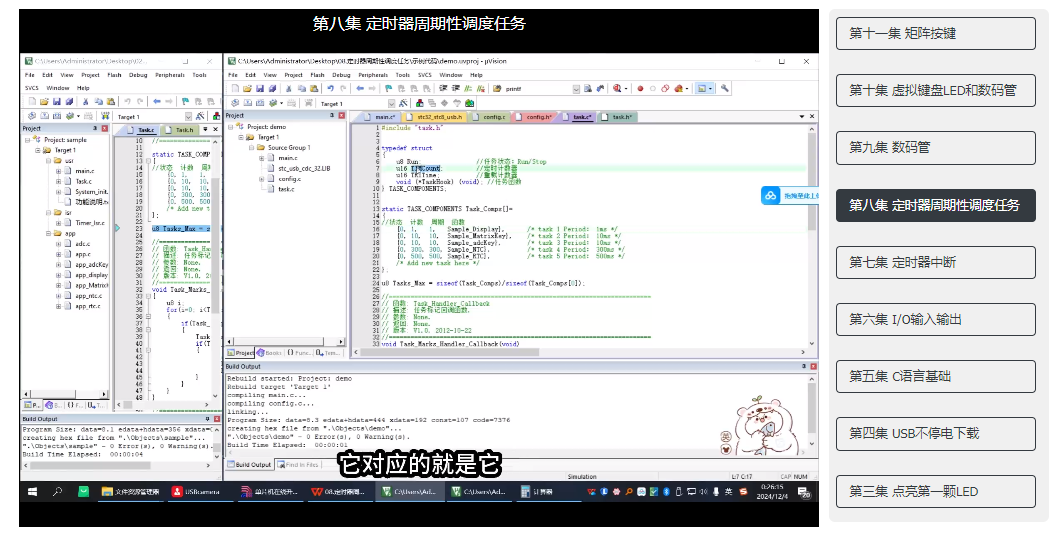The image size is (1064, 549).
Task: Click Translate icon in demo window build toolbar
Action: pyautogui.click(x=235, y=103)
